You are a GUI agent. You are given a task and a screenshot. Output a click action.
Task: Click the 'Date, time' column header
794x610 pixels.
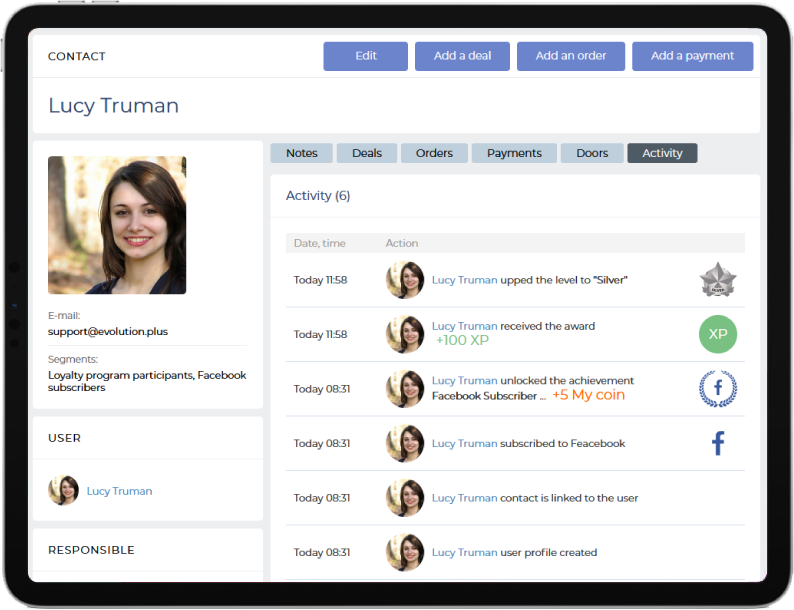[x=320, y=243]
